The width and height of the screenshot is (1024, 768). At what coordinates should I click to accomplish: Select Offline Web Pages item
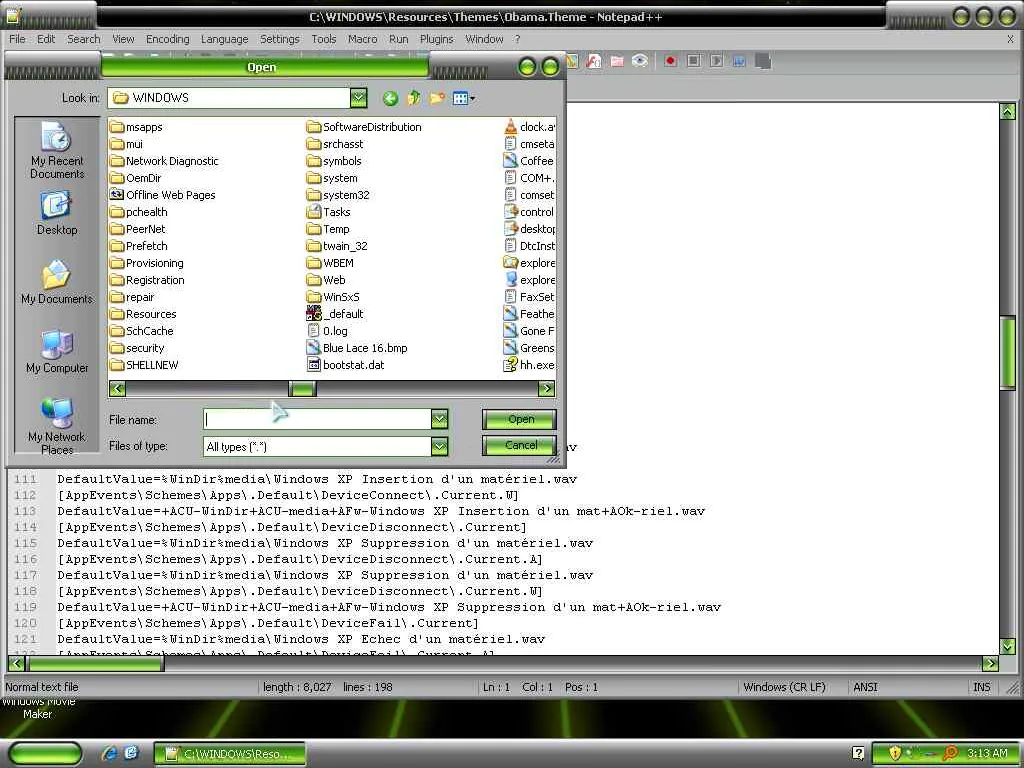pyautogui.click(x=162, y=195)
